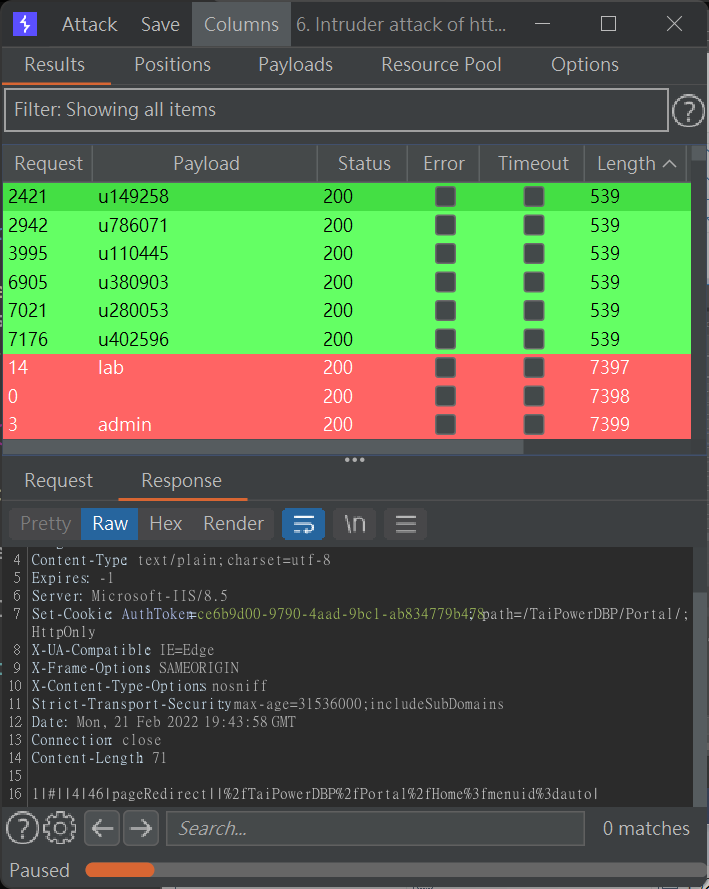Toggle Error checkbox for payload u786071

point(445,225)
